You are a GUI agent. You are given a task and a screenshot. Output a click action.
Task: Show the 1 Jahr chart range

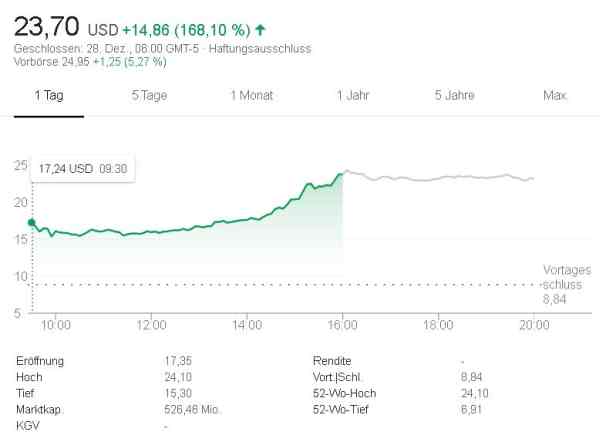pos(354,96)
